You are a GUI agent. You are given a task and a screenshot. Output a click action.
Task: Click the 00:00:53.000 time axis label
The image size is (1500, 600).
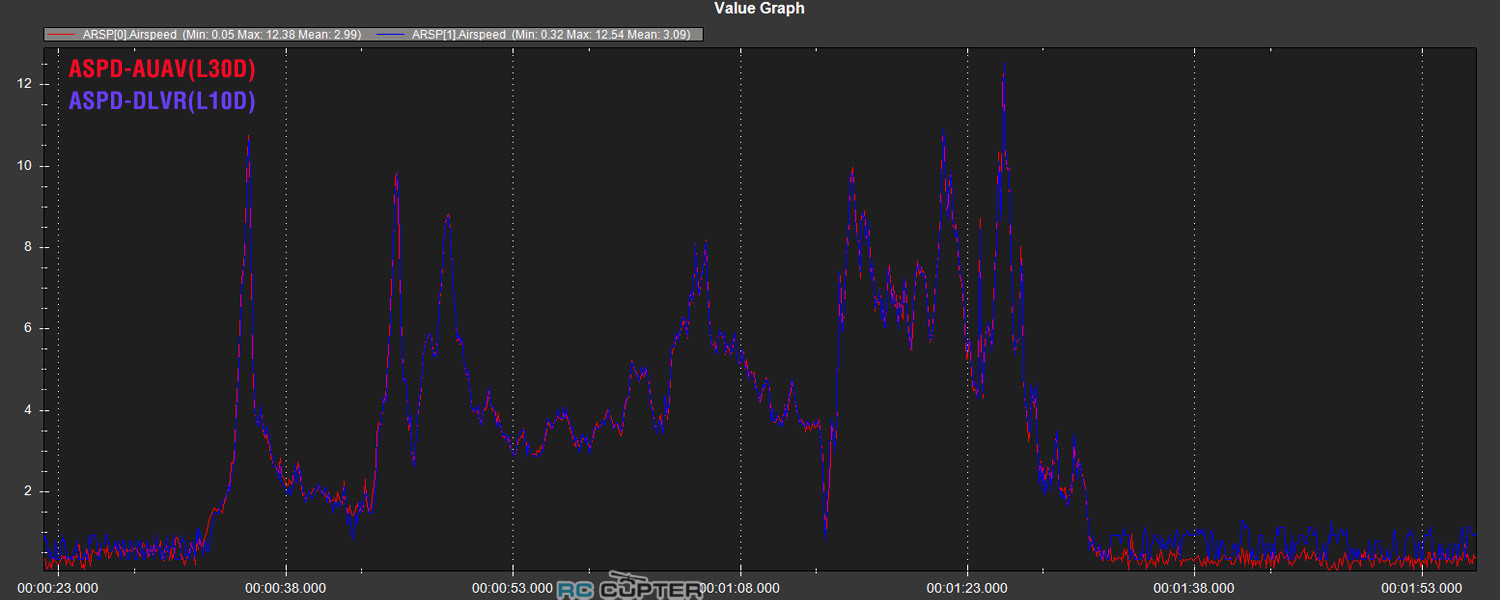[513, 588]
